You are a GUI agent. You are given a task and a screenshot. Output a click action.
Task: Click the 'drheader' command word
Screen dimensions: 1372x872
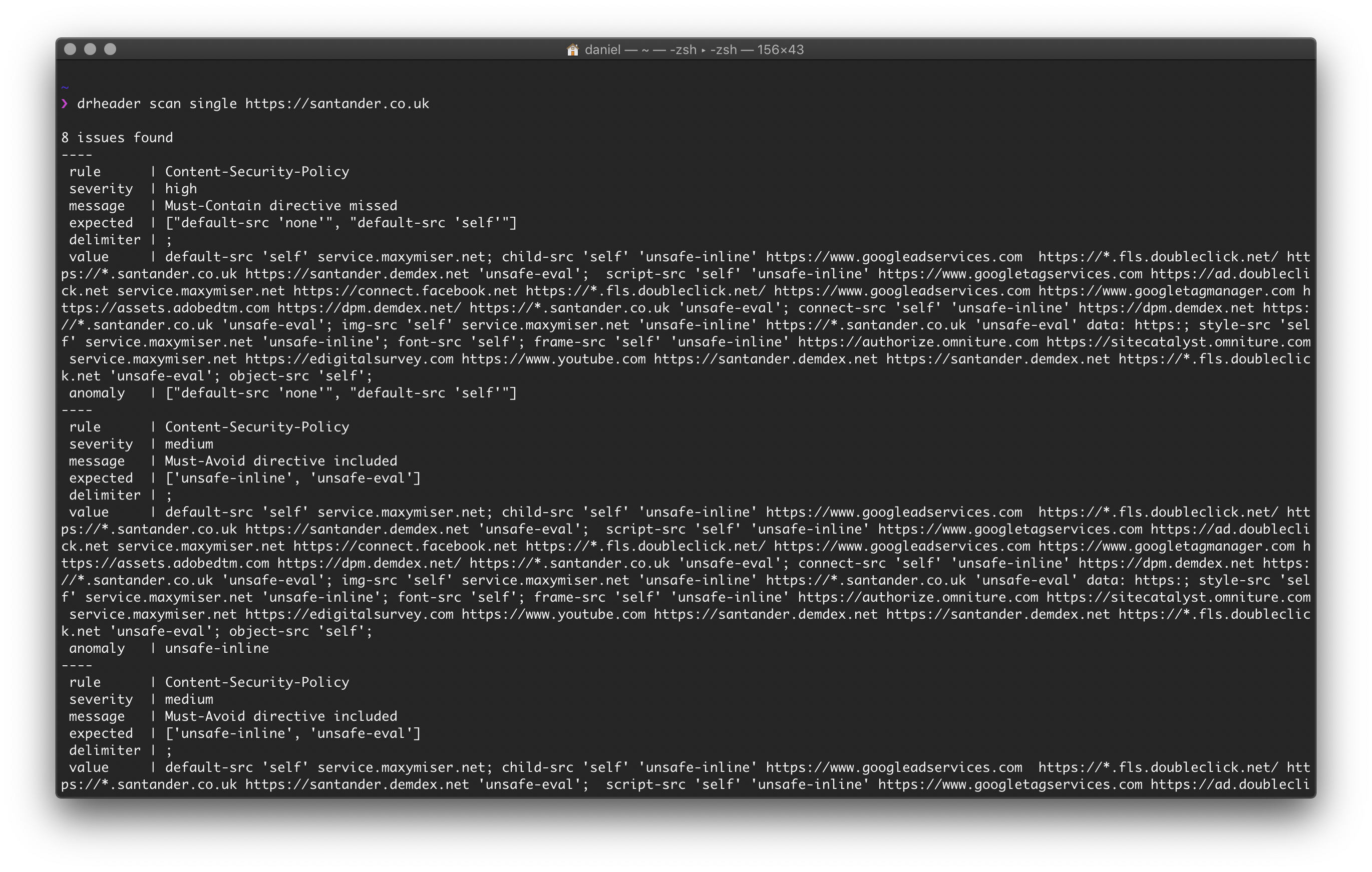pyautogui.click(x=108, y=104)
